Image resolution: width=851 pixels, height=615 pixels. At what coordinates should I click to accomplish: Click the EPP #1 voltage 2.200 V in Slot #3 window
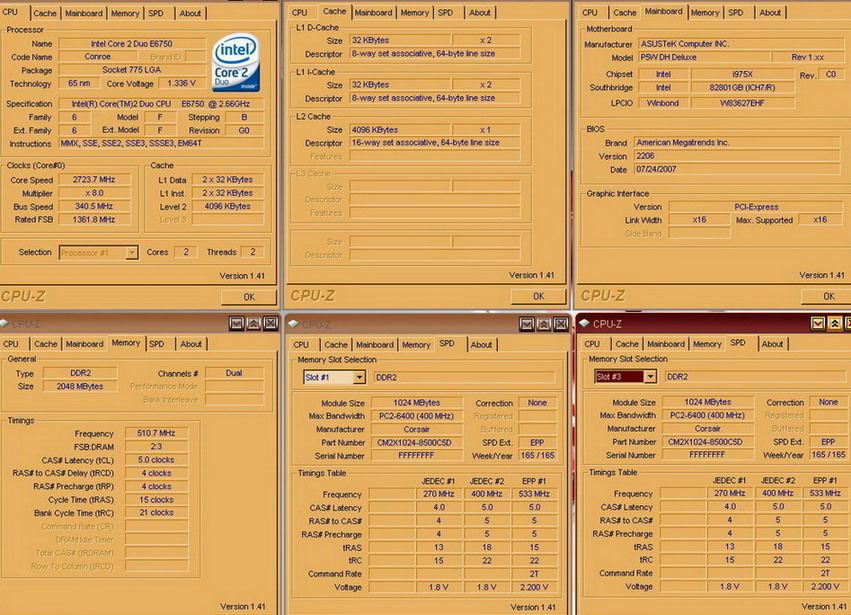825,586
